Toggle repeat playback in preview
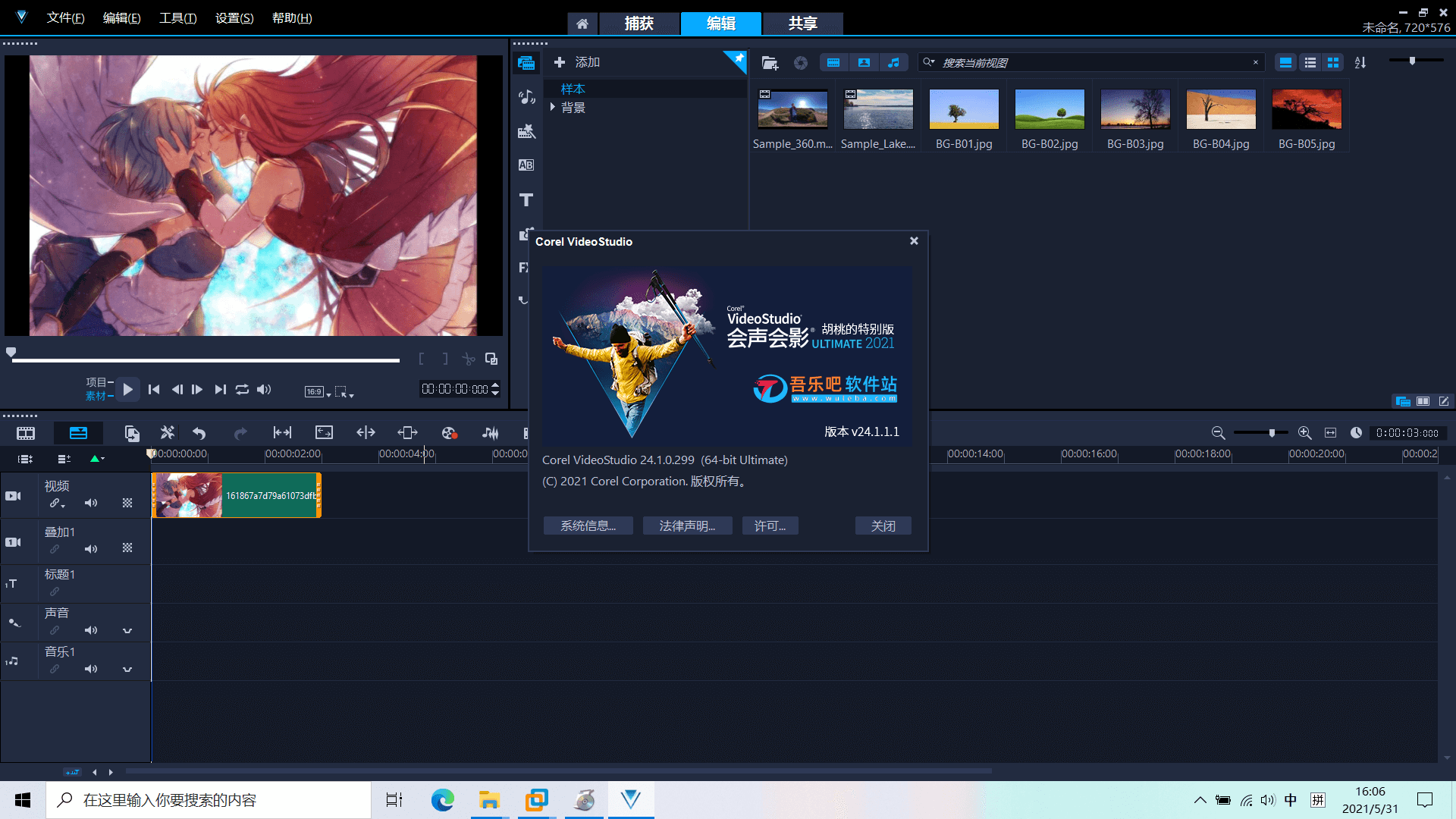1456x819 pixels. pos(242,389)
